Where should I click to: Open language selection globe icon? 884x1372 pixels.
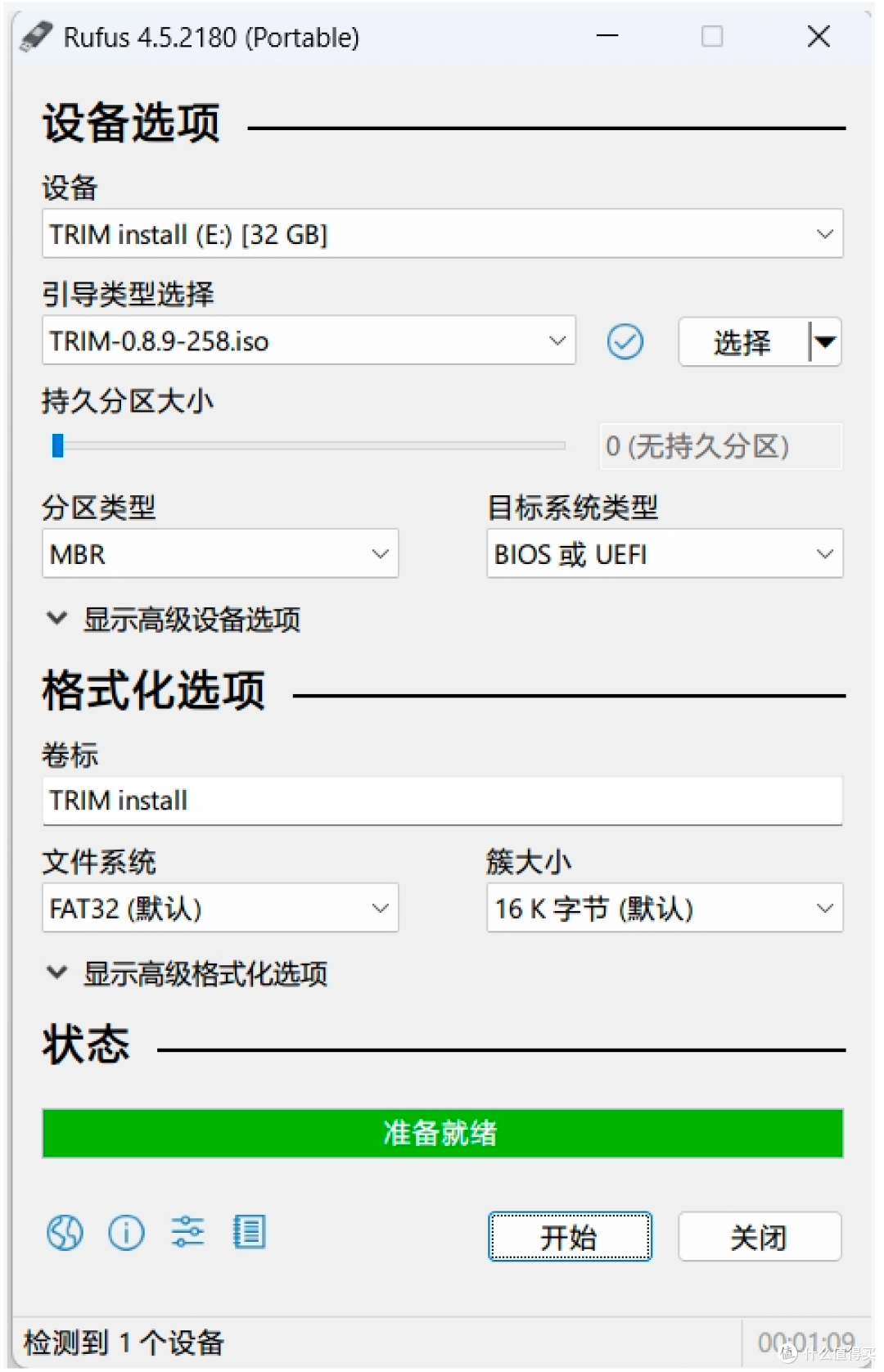pyautogui.click(x=65, y=1232)
